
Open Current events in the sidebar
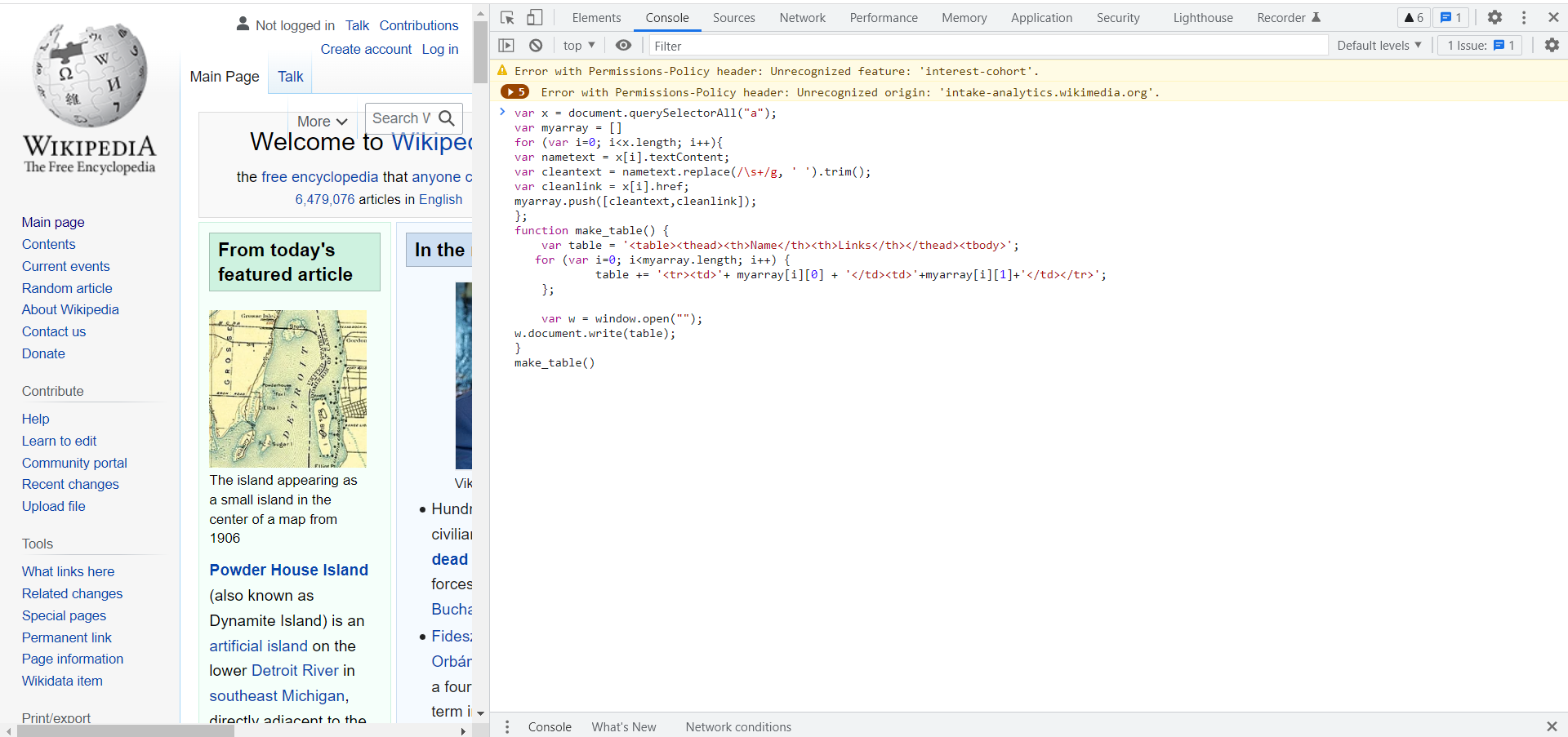[65, 266]
